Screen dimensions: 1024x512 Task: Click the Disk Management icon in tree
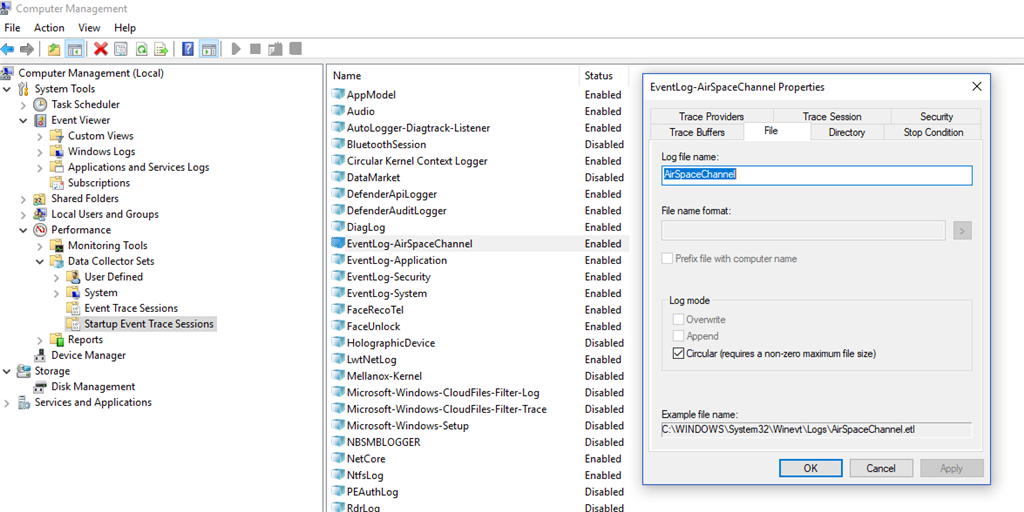40,387
